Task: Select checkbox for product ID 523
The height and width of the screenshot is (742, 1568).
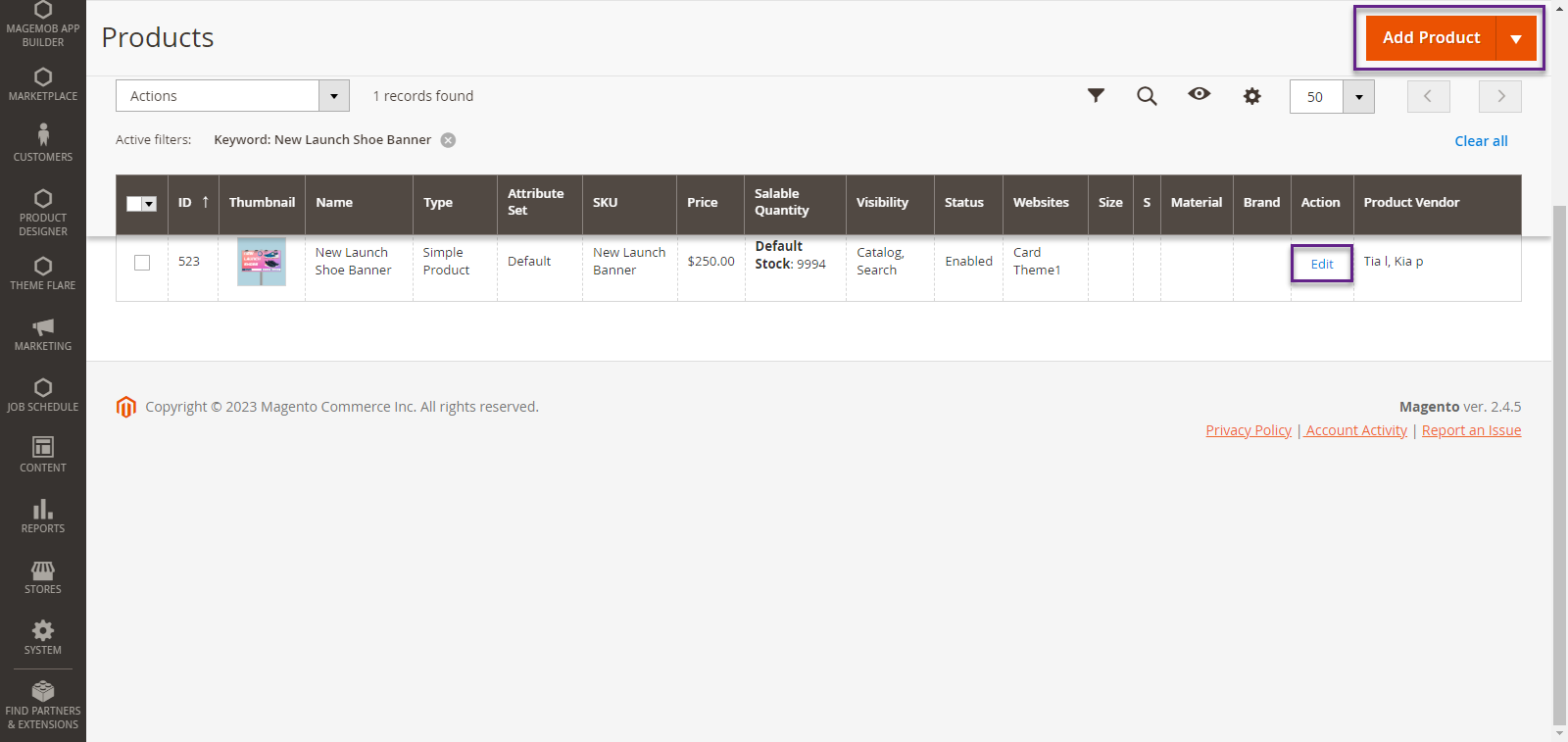Action: (142, 263)
